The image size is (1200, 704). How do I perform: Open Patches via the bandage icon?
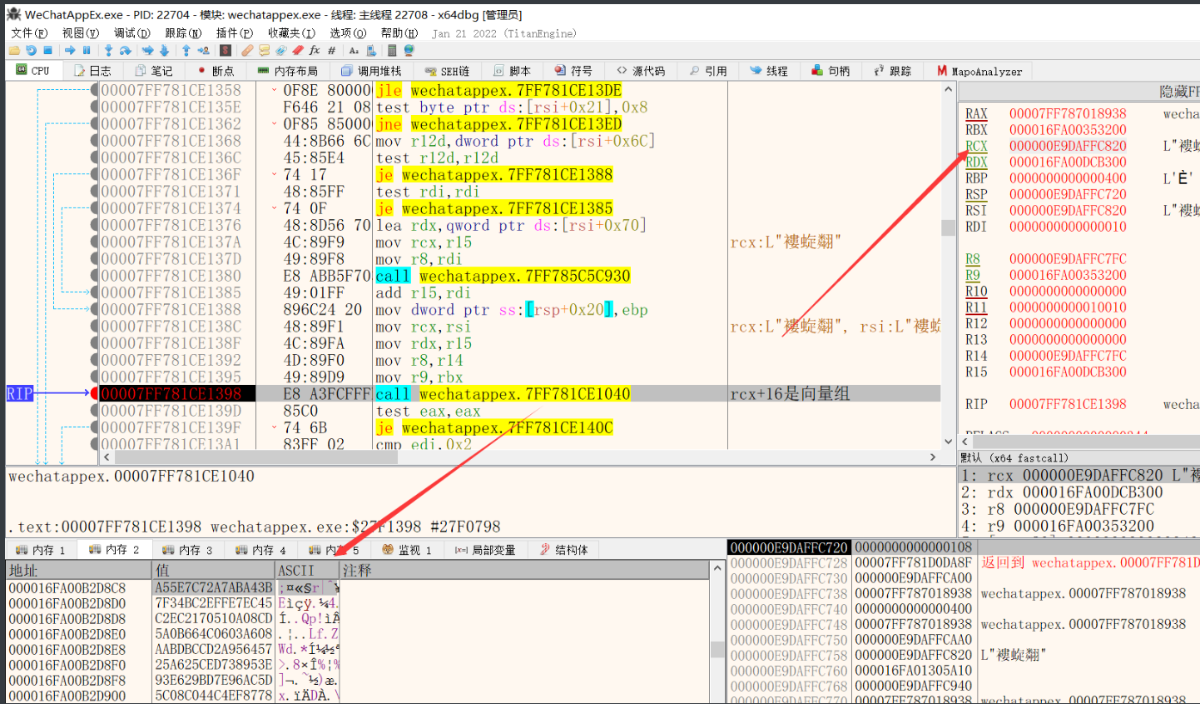click(247, 50)
